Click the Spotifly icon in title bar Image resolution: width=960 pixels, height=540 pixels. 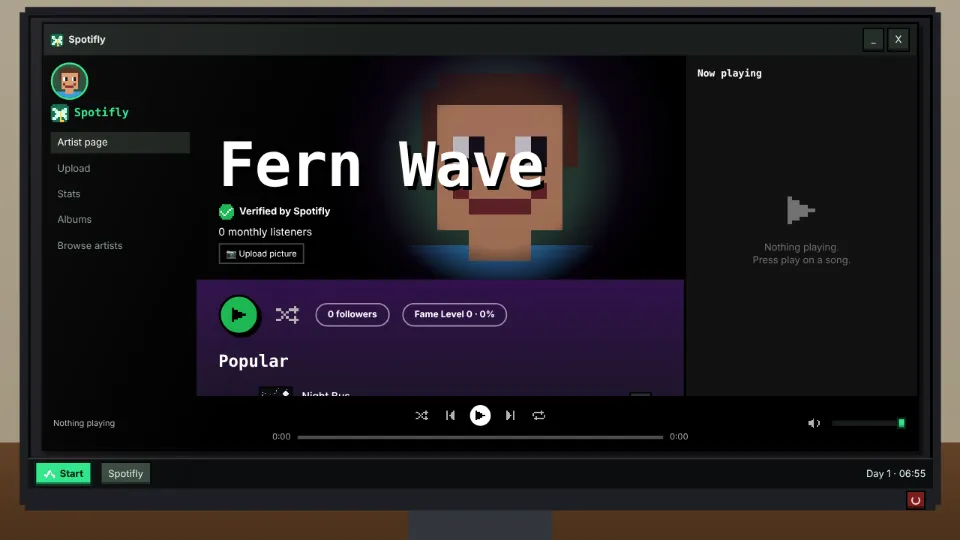(x=57, y=40)
